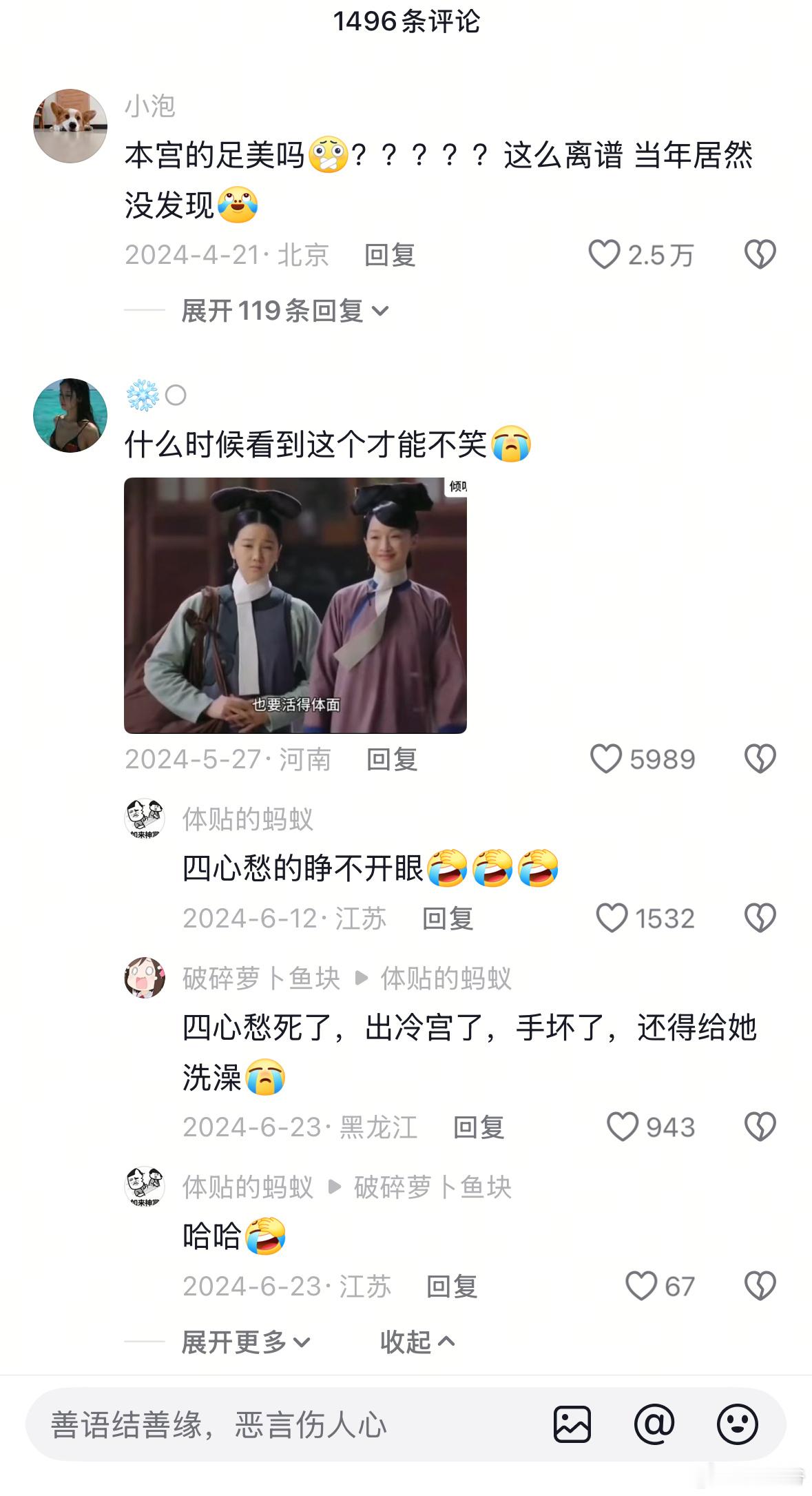
Task: Reply to 体贴的蚂蚁's 江苏 6-12 comment
Action: click(448, 919)
